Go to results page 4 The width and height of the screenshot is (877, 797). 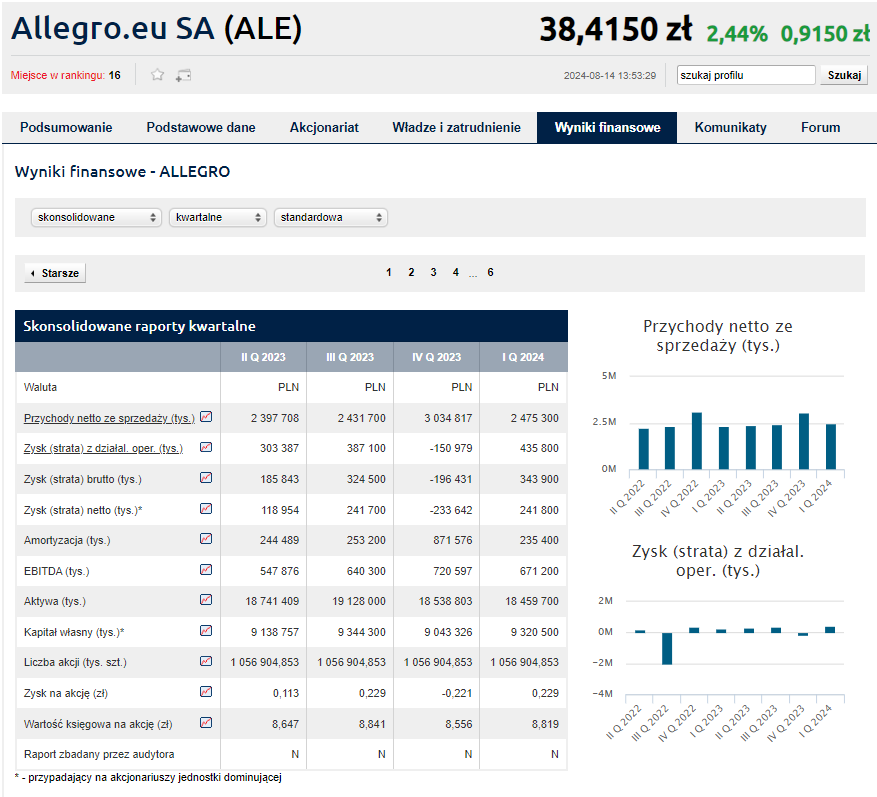click(456, 272)
